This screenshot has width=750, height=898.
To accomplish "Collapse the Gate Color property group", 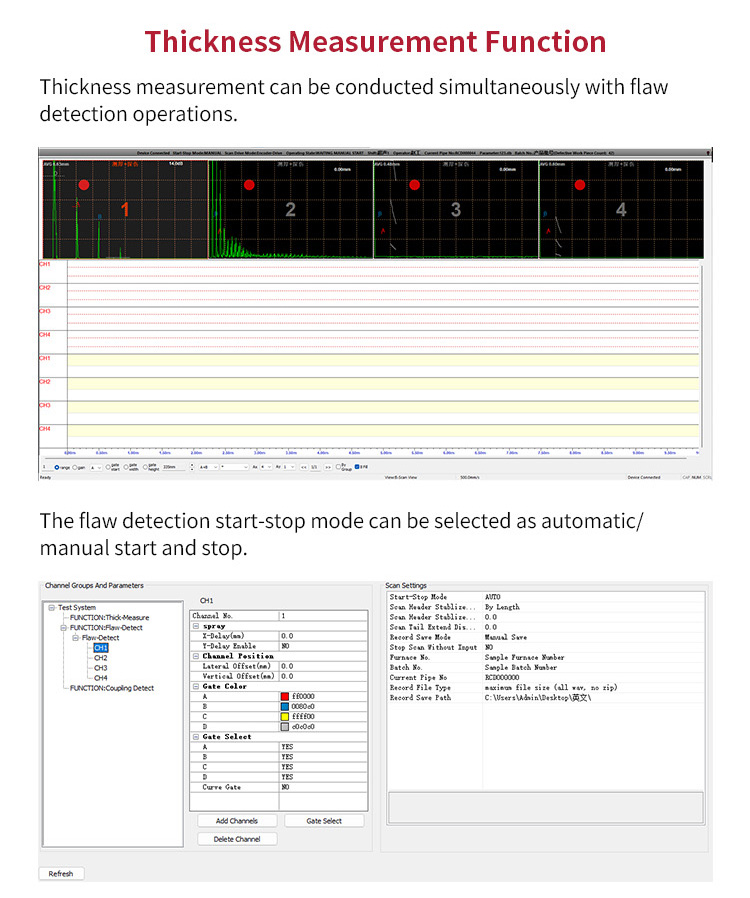I will (195, 687).
